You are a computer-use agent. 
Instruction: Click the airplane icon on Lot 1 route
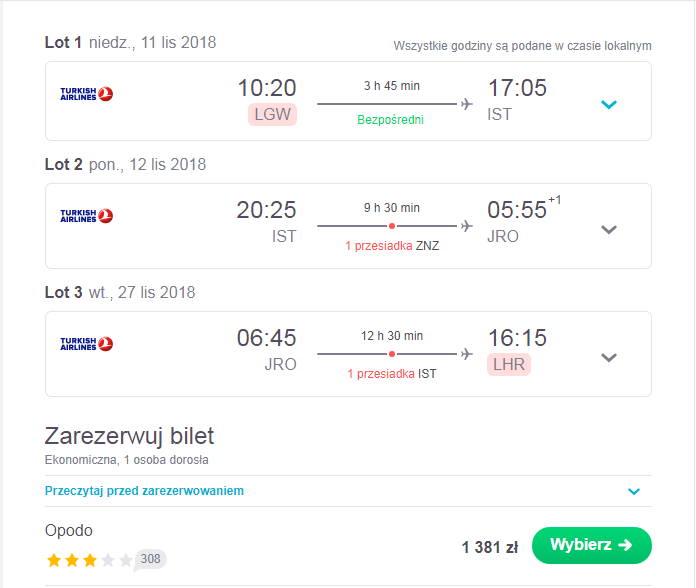467,104
